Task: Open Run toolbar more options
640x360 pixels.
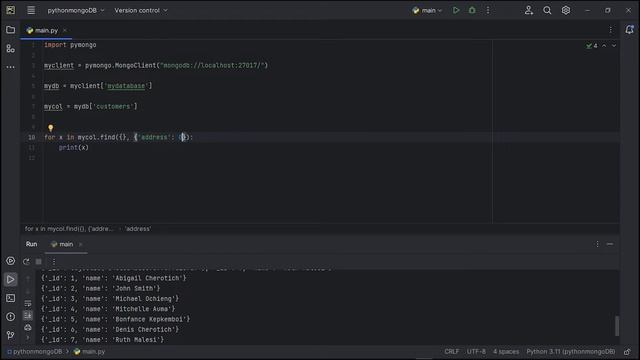Action: (x=54, y=262)
